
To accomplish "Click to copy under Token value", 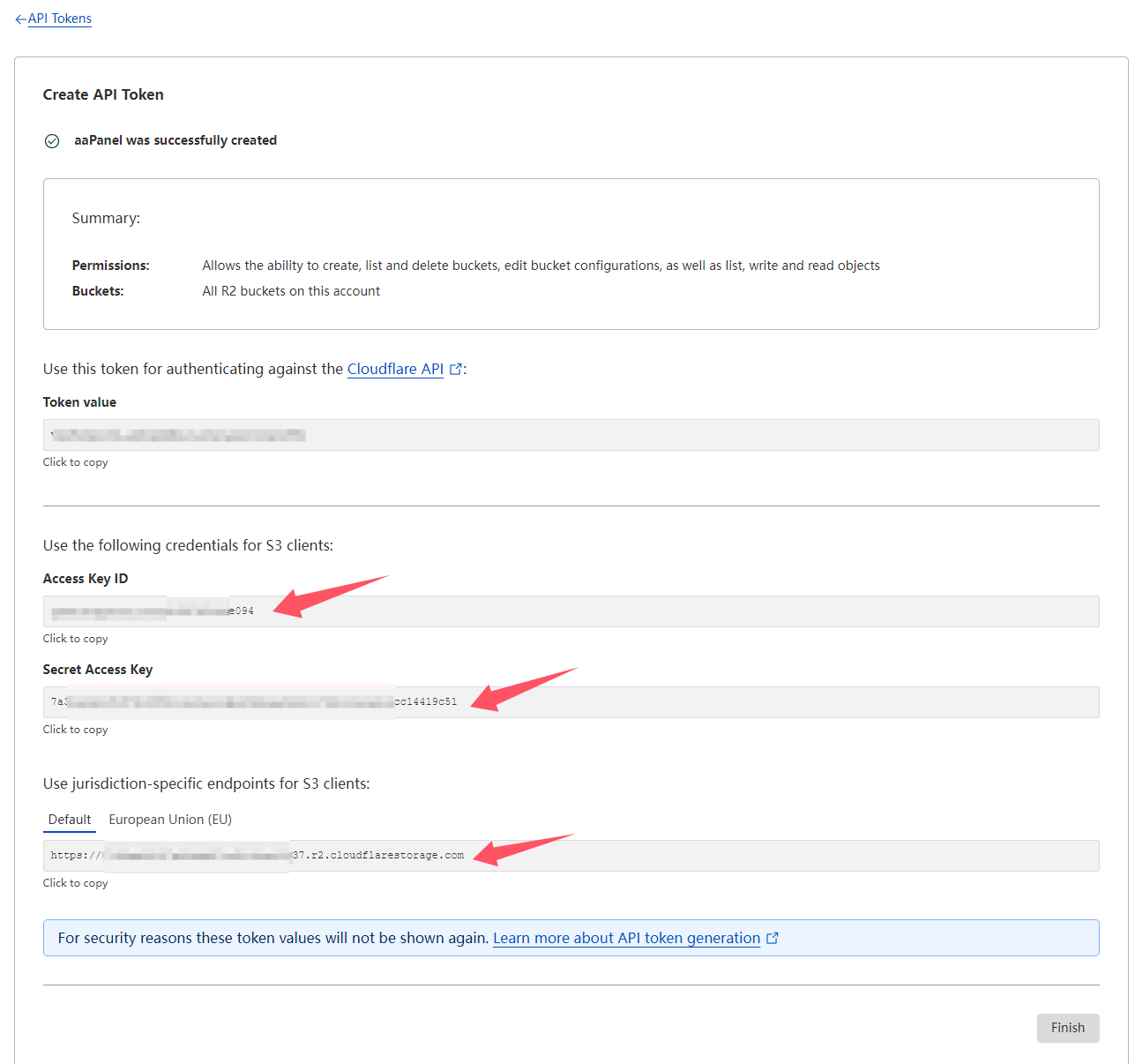I will click(76, 462).
